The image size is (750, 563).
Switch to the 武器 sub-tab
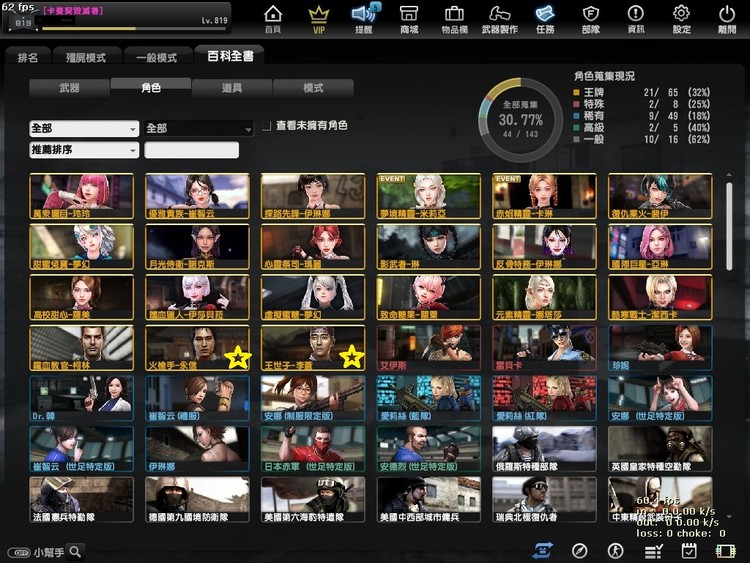coord(70,88)
